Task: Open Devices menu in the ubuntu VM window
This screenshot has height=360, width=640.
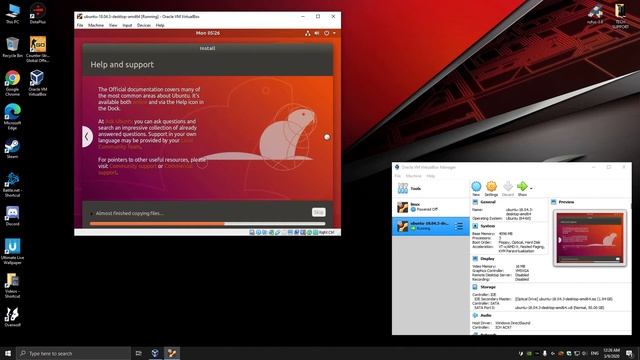Action: coord(144,25)
